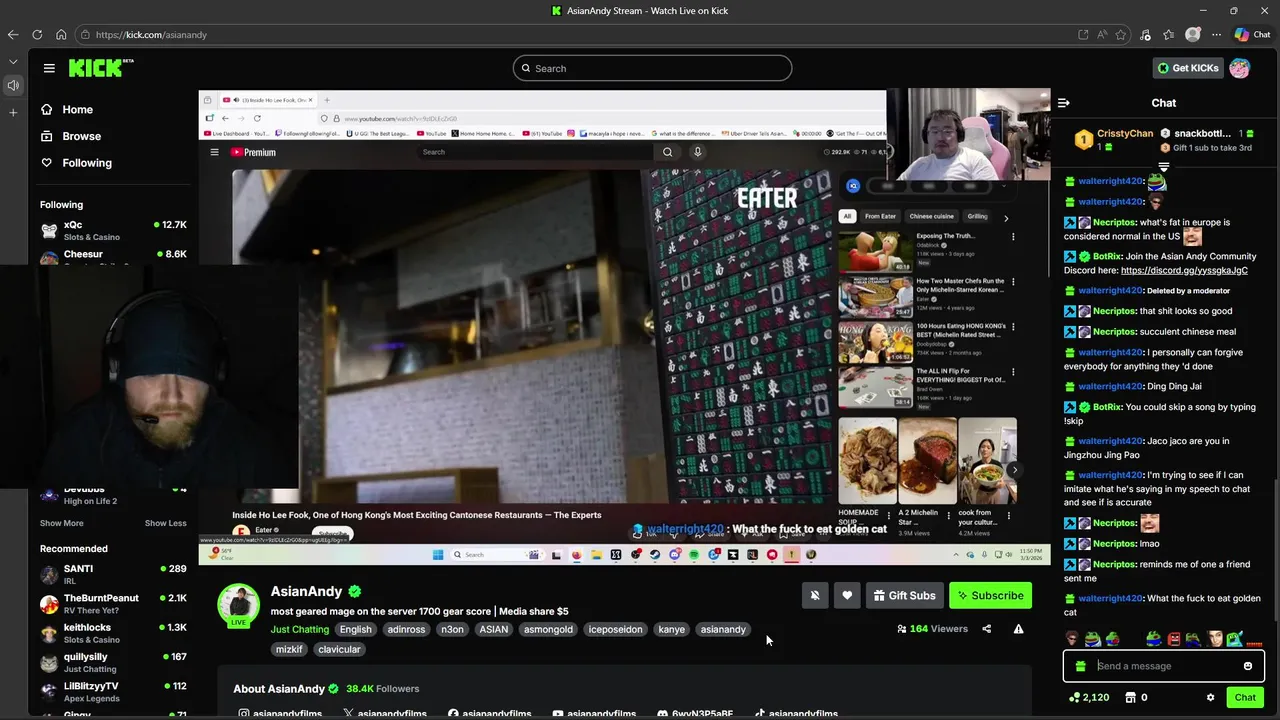This screenshot has width=1280, height=720.
Task: Select the asmongold tag
Action: (548, 630)
